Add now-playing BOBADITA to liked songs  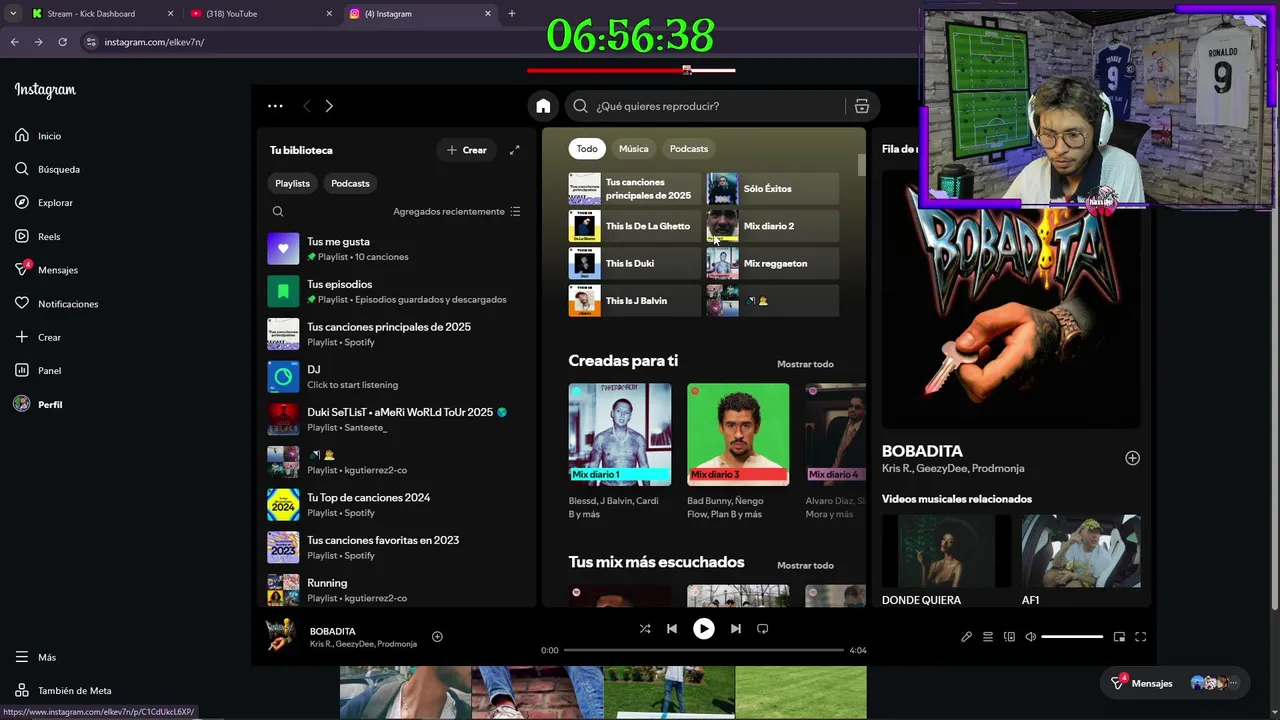(x=437, y=637)
